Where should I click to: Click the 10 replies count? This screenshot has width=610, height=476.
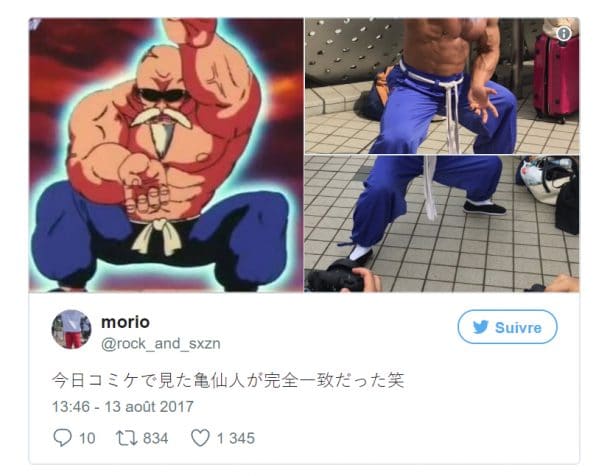tap(87, 438)
